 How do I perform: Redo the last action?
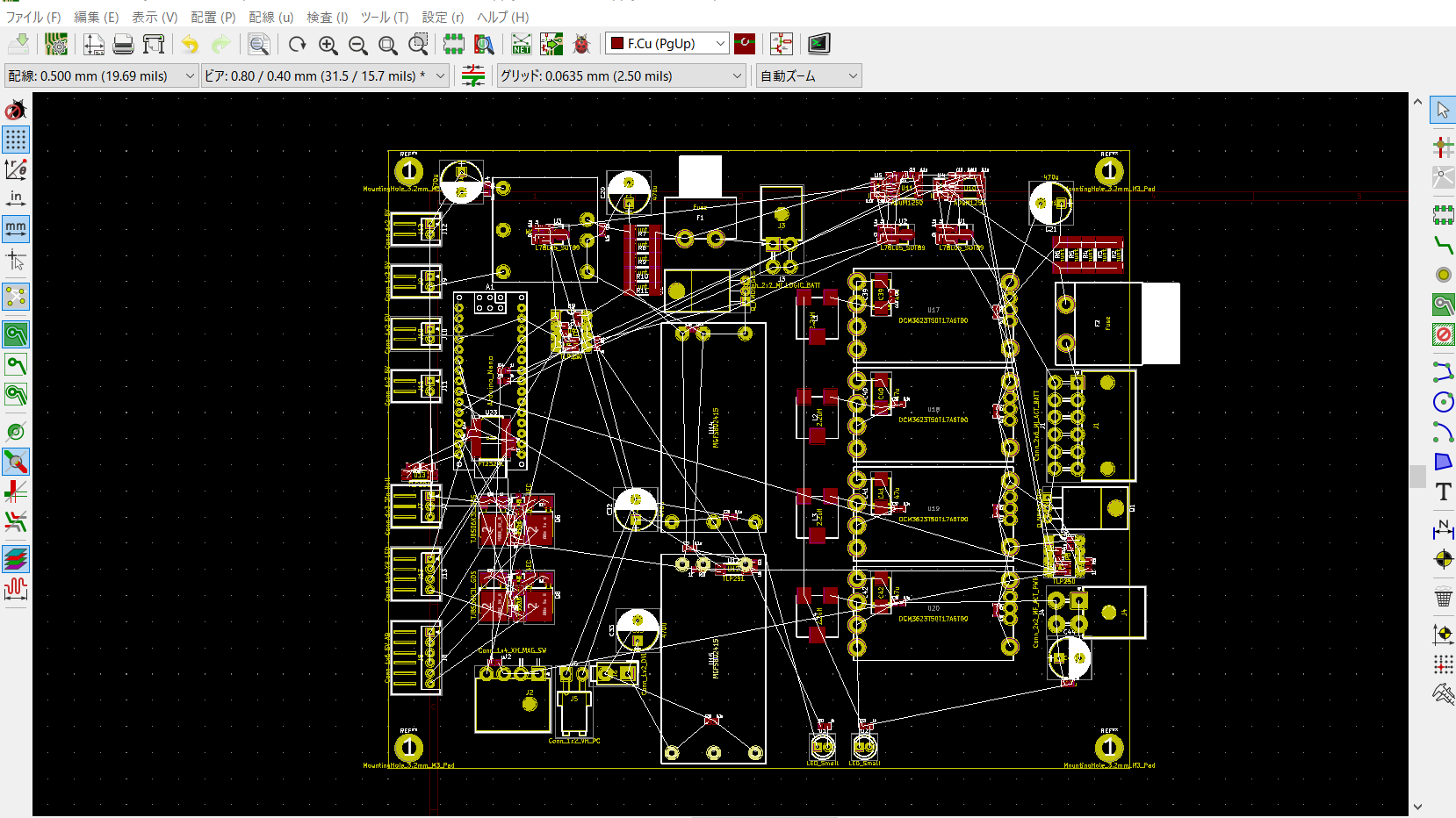(x=220, y=44)
